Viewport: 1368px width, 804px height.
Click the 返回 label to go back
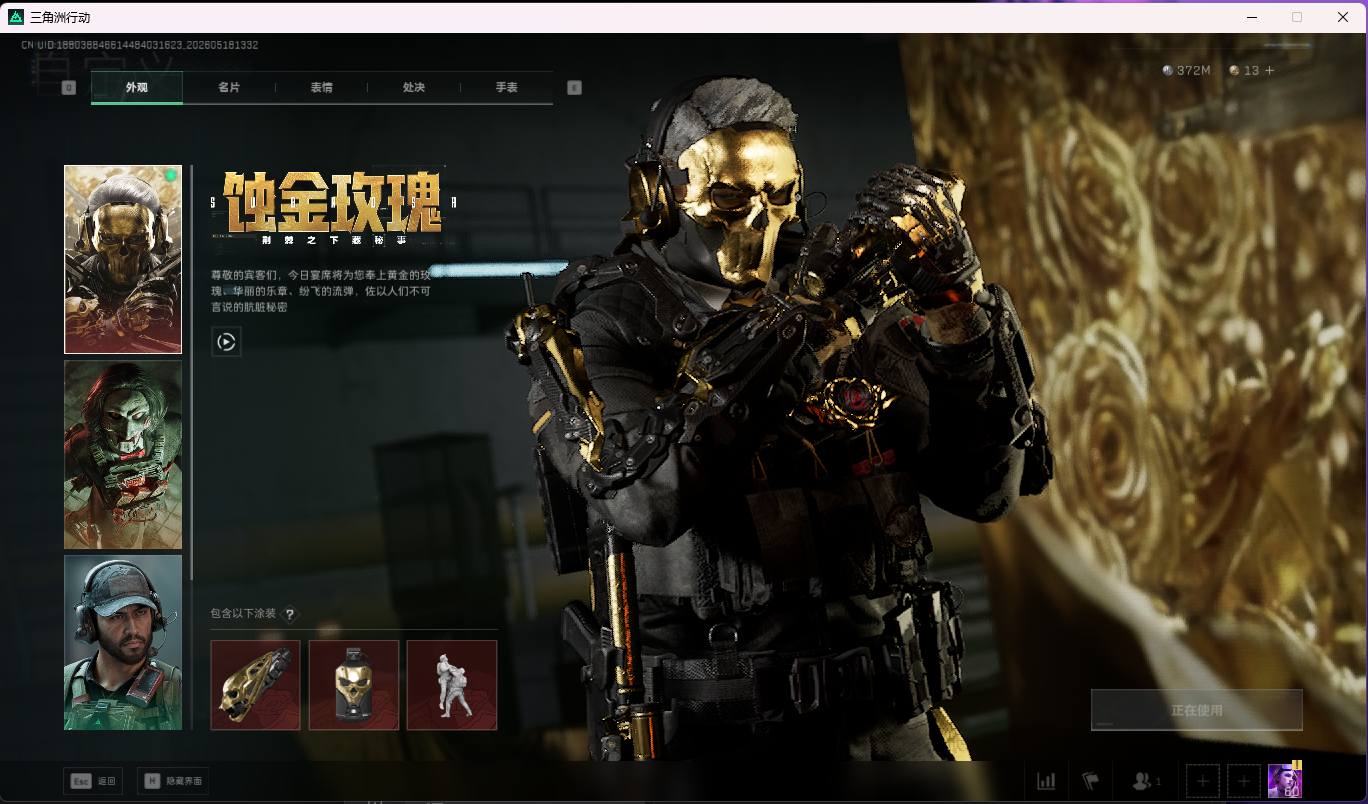click(x=107, y=781)
